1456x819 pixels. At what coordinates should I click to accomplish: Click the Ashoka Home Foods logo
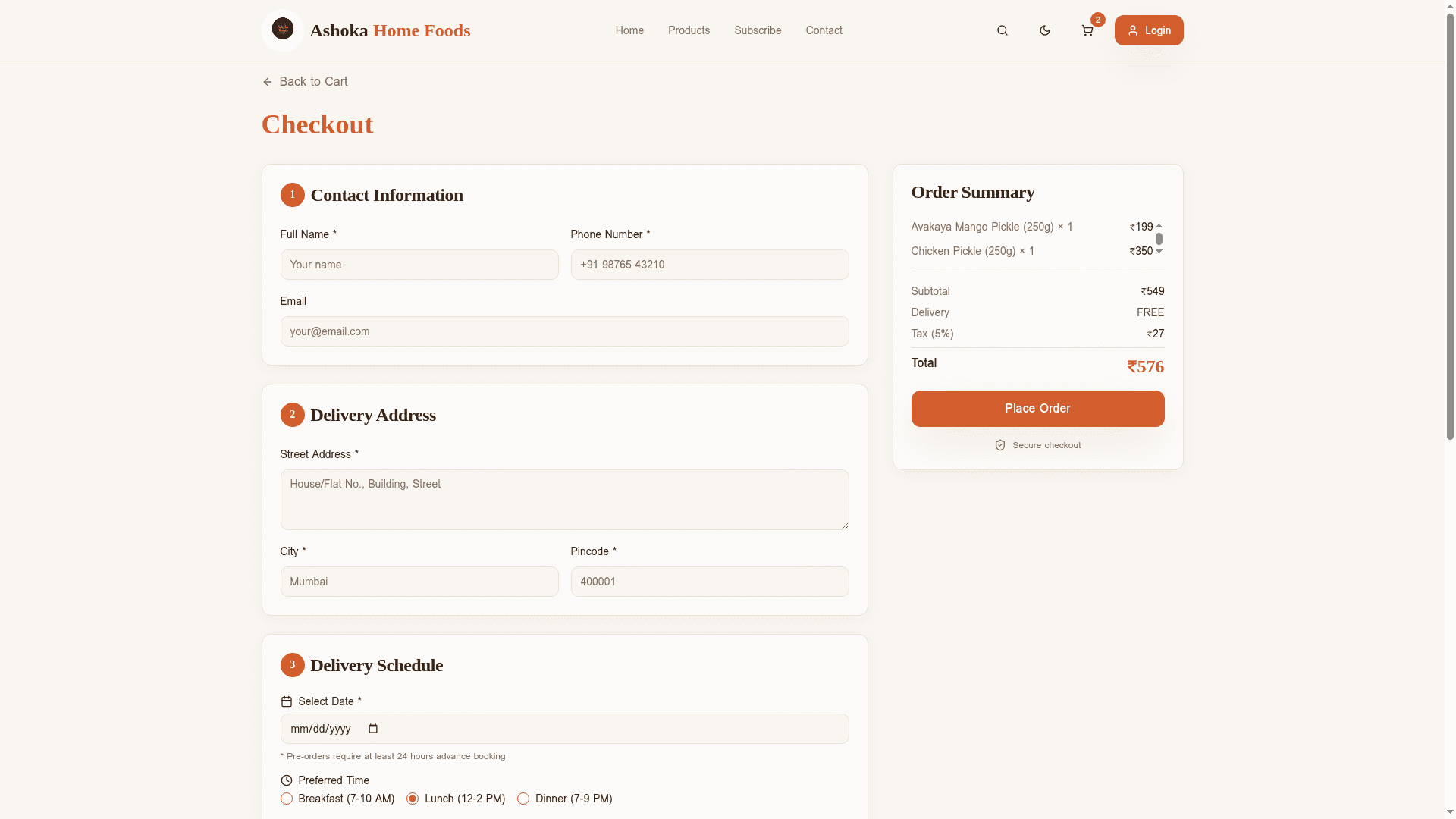tap(283, 30)
